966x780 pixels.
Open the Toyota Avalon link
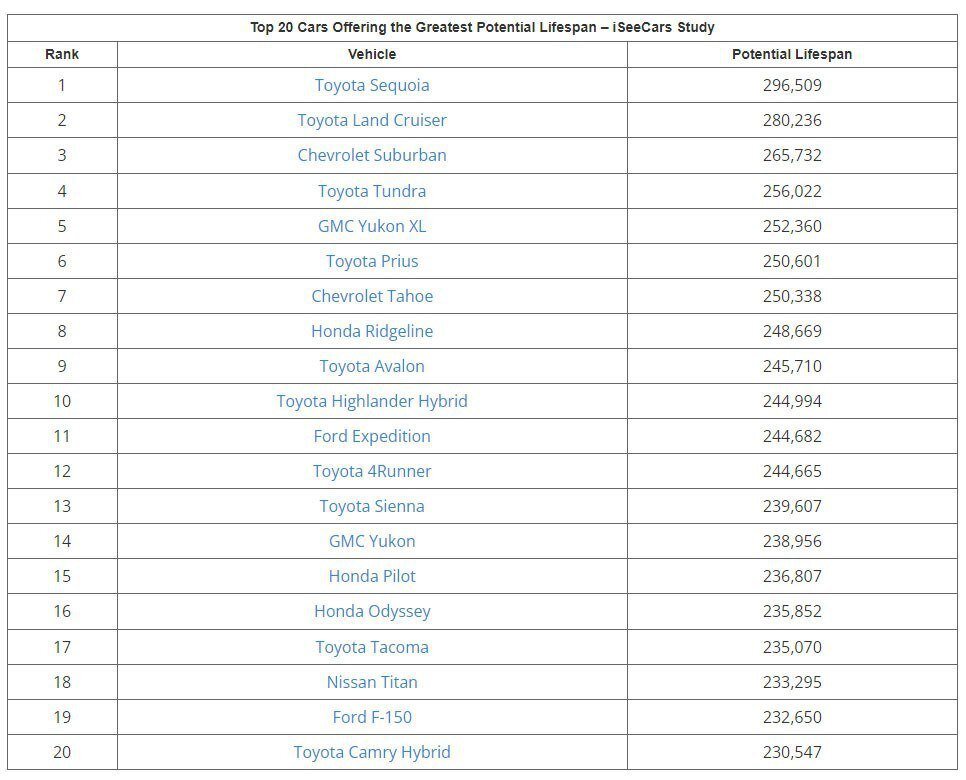371,367
